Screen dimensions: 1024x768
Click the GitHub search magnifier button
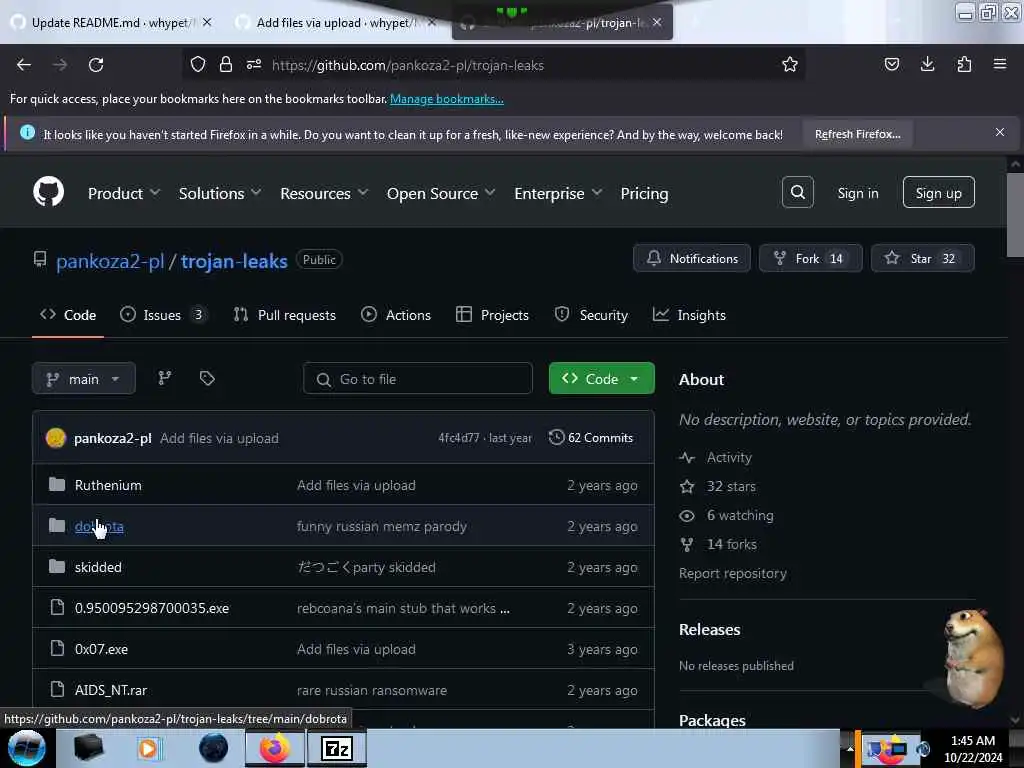pyautogui.click(x=797, y=192)
